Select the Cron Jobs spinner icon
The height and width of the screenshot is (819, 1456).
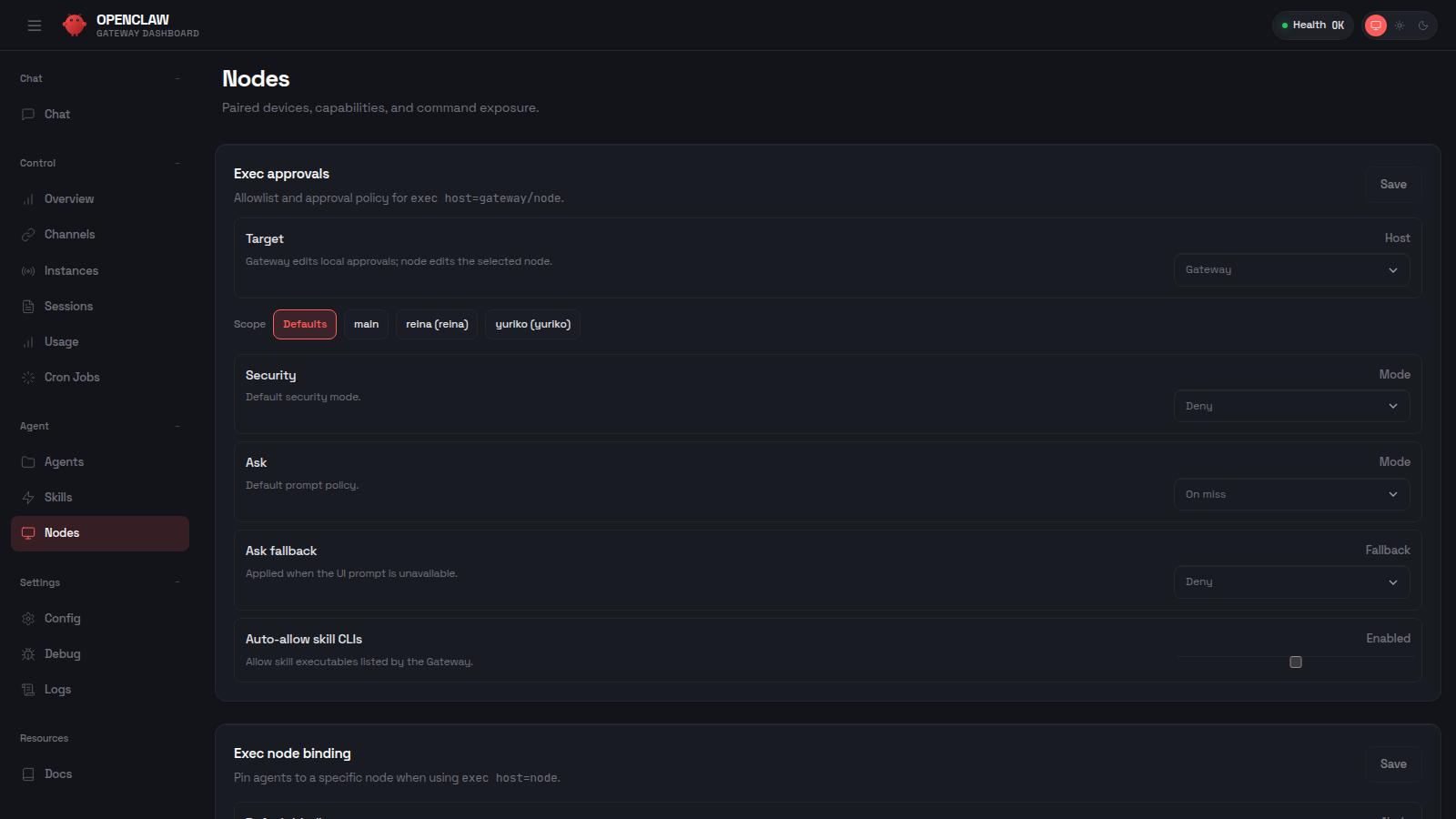point(28,377)
